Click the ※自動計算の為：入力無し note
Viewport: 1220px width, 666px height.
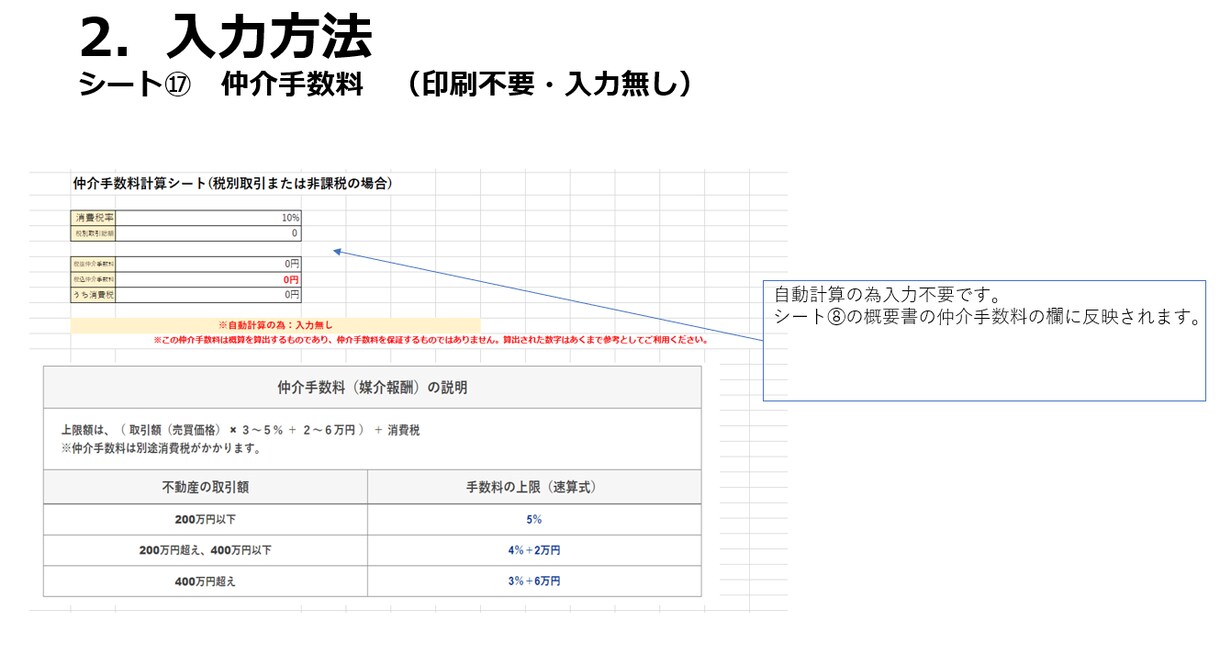pos(275,325)
